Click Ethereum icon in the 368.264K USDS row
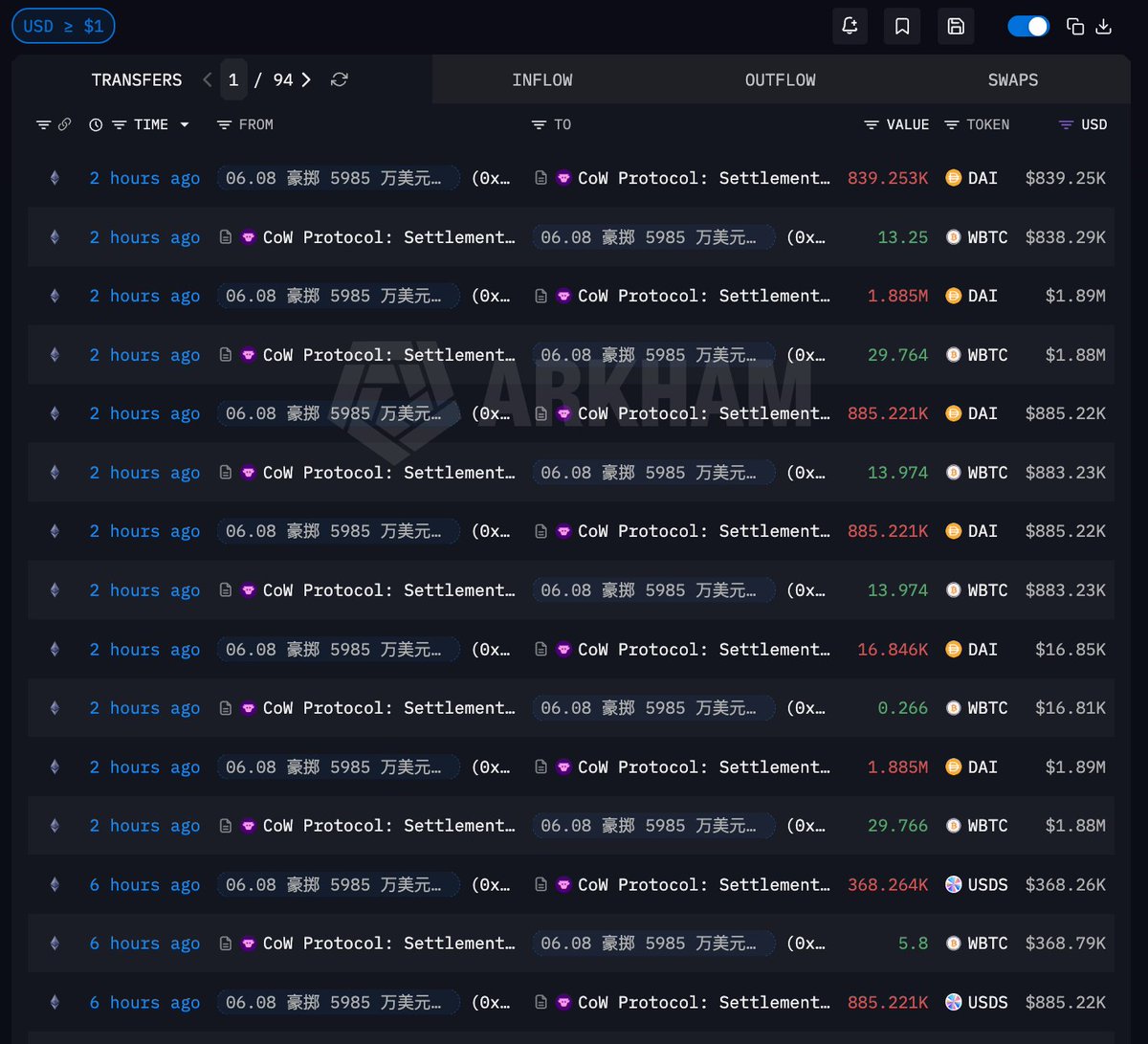 pyautogui.click(x=55, y=885)
